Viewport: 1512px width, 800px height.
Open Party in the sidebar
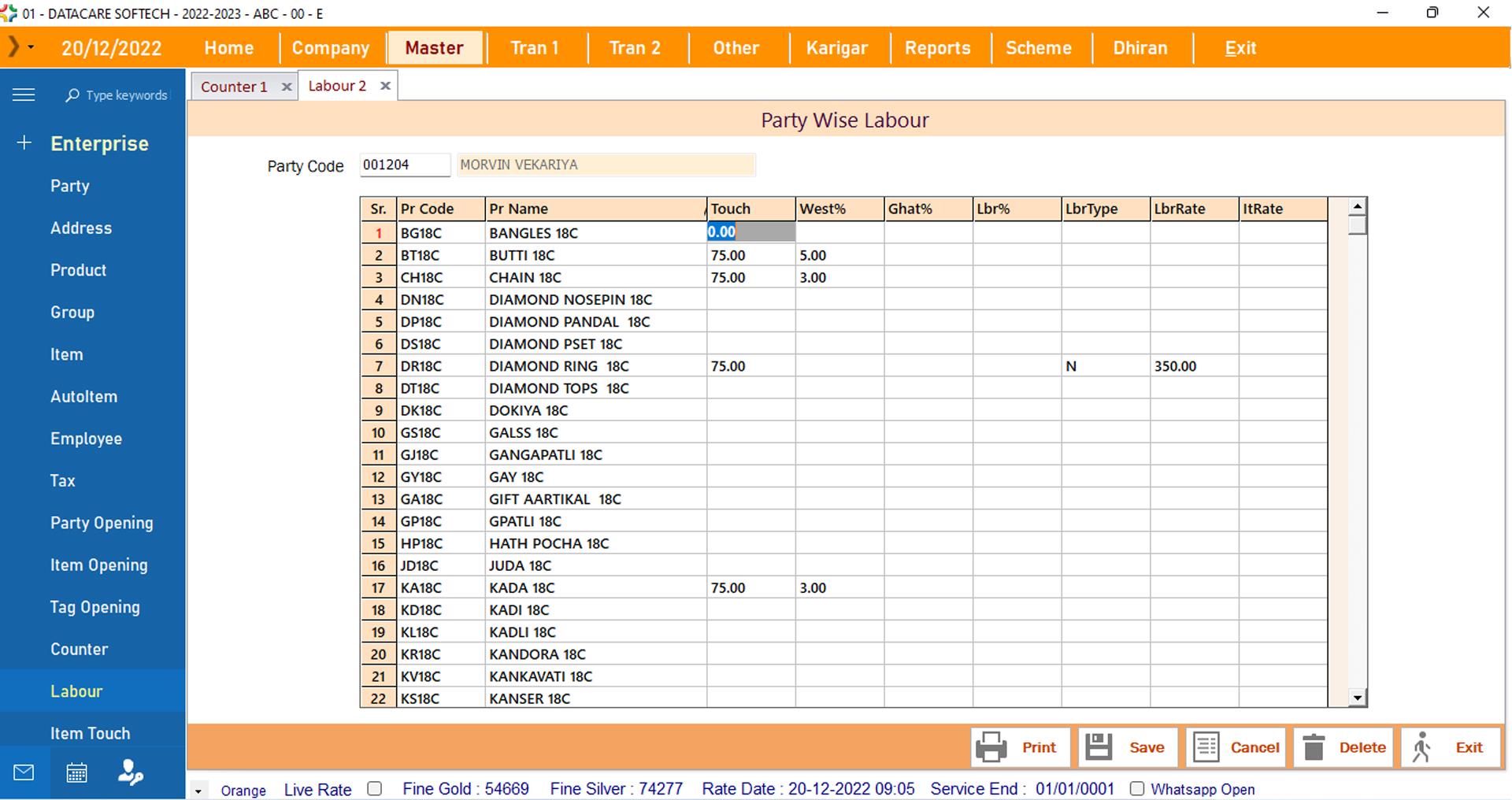click(70, 186)
